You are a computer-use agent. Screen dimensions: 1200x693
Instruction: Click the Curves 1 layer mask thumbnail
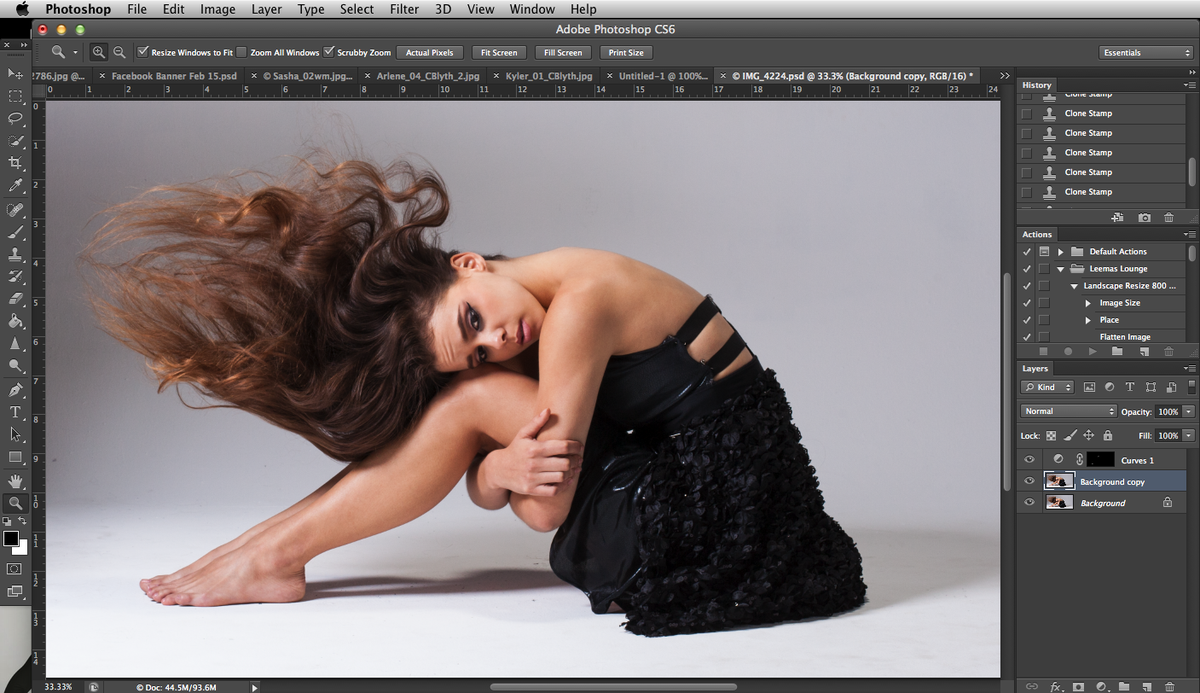point(1101,460)
